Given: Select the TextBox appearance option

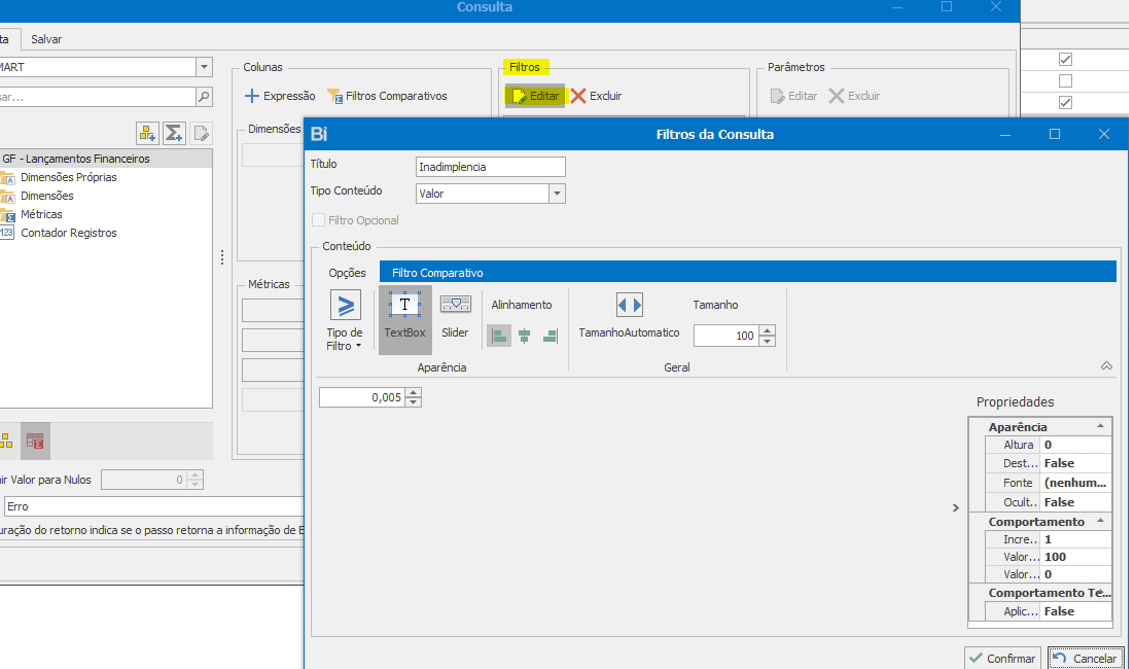Looking at the screenshot, I should pyautogui.click(x=405, y=320).
